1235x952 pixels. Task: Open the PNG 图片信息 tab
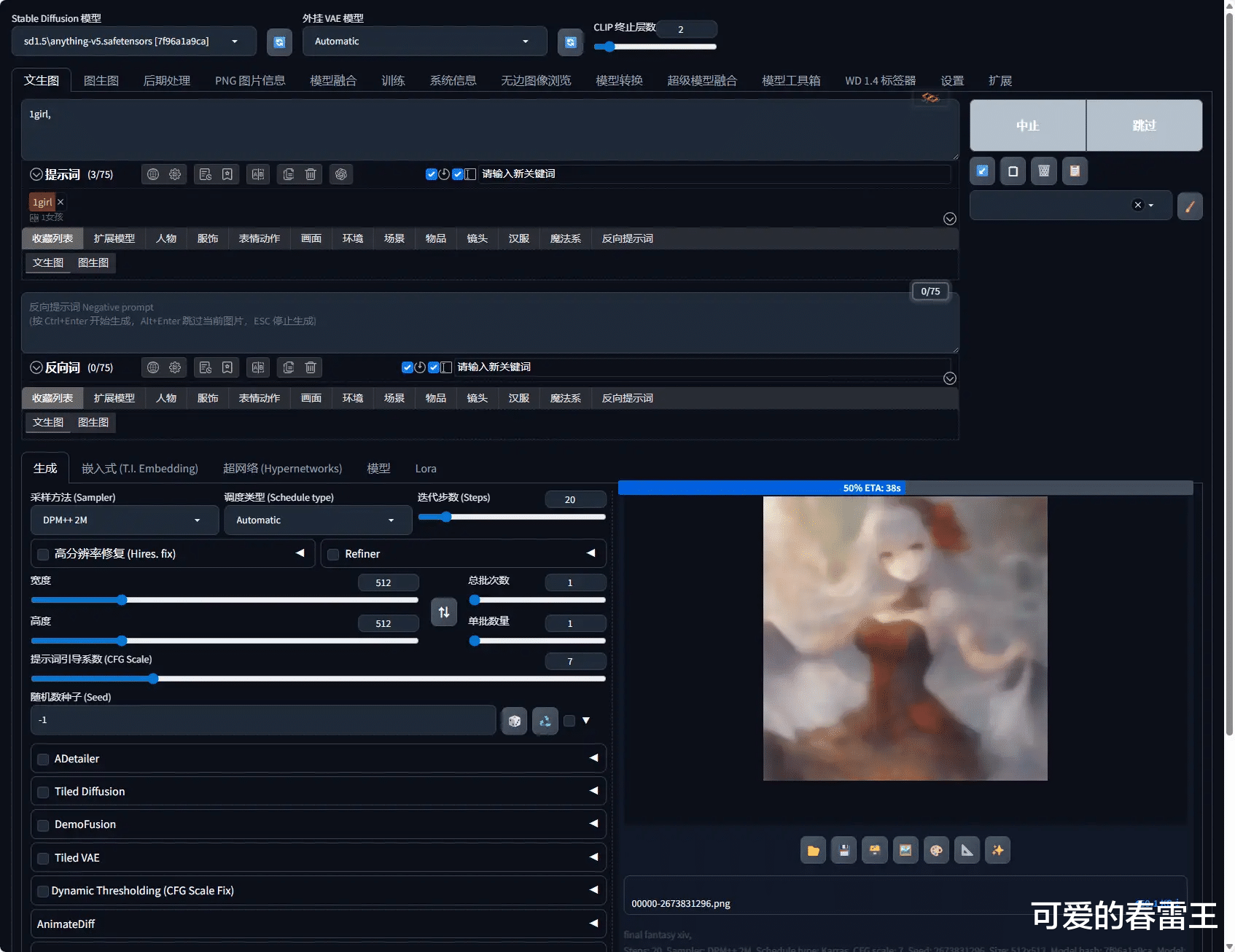(x=250, y=80)
